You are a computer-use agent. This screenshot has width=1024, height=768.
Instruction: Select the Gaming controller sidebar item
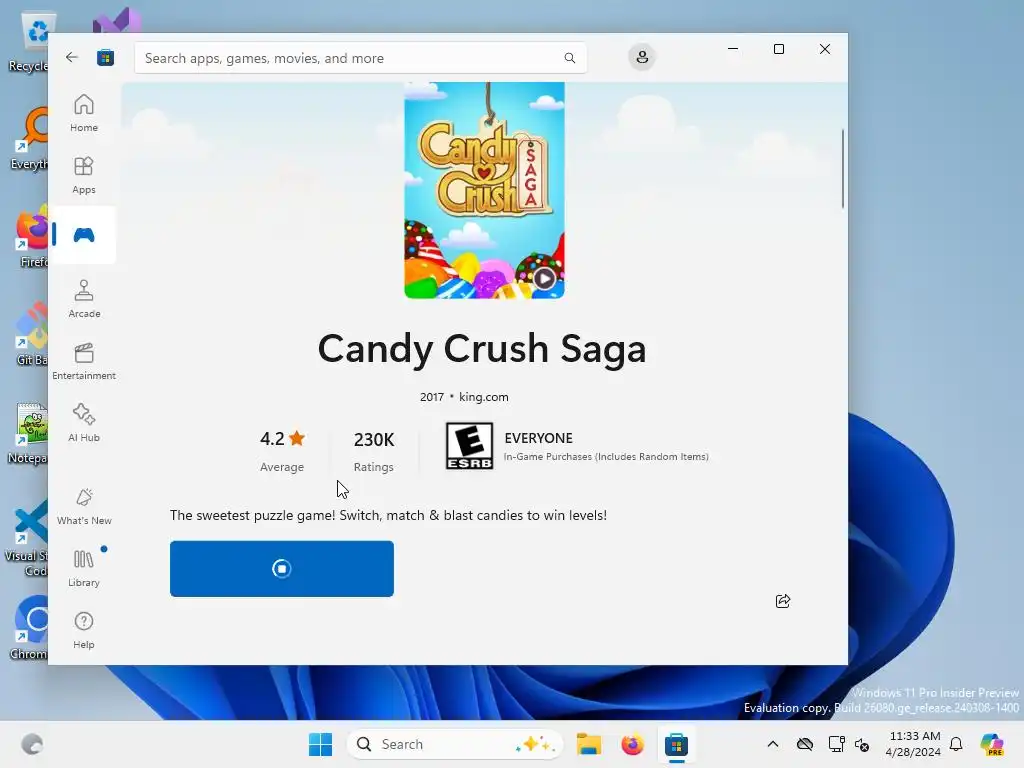(84, 235)
